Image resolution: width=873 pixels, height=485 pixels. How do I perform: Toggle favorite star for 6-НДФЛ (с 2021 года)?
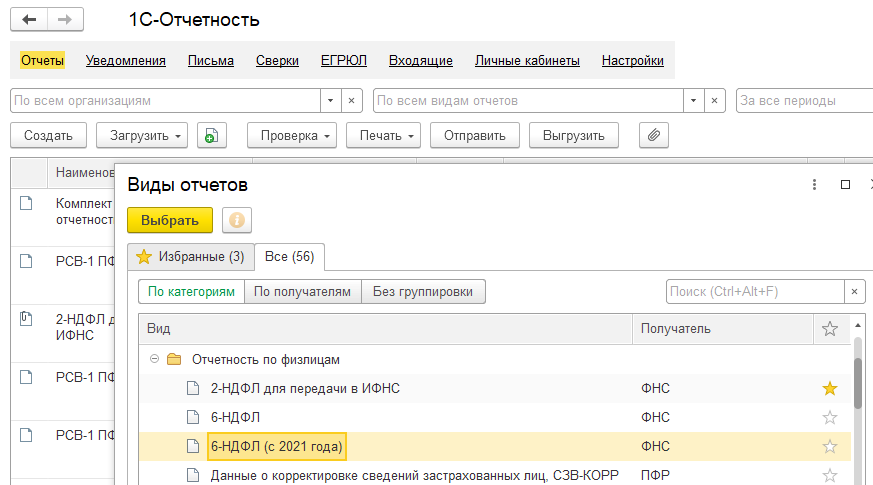[830, 447]
